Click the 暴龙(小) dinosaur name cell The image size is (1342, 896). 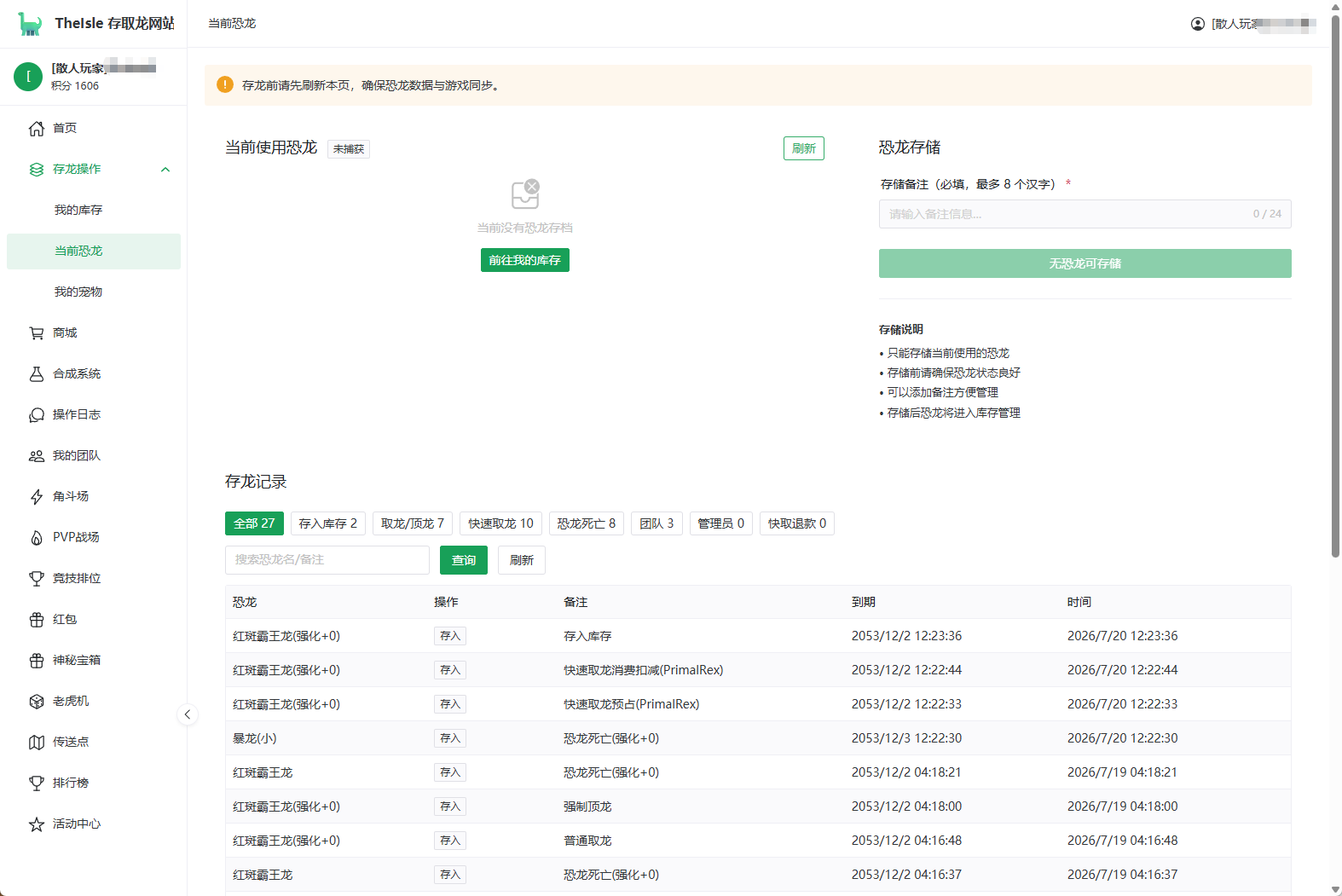[x=255, y=738]
